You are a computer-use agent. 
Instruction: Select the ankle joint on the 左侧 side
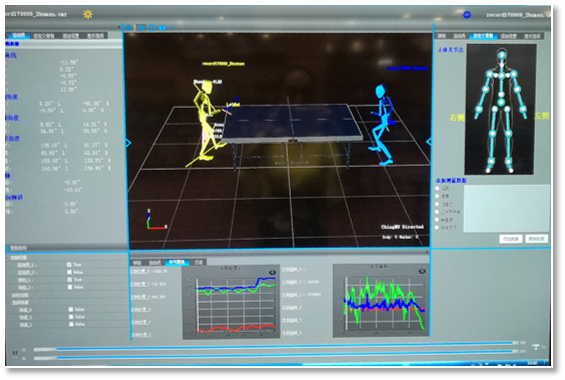[x=508, y=160]
